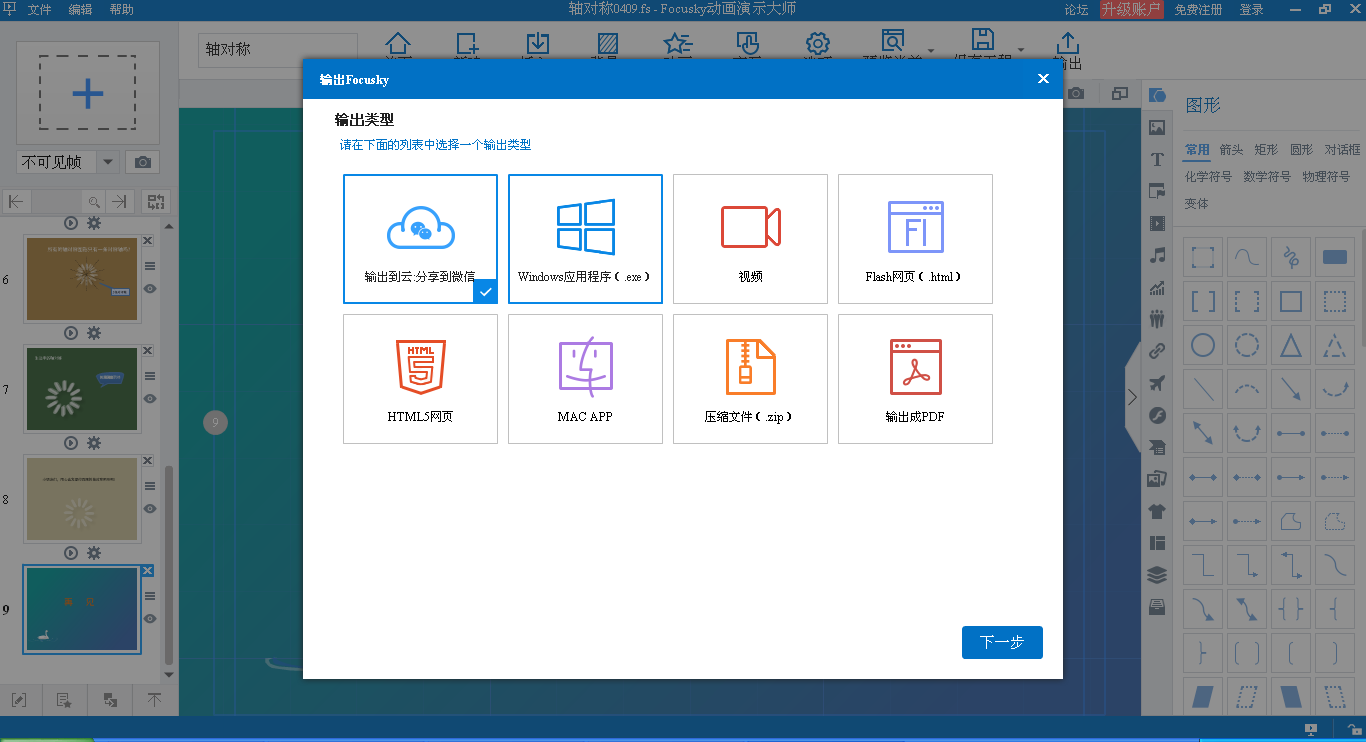1366x742 pixels.
Task: Play transition below frame 7
Action: point(71,442)
